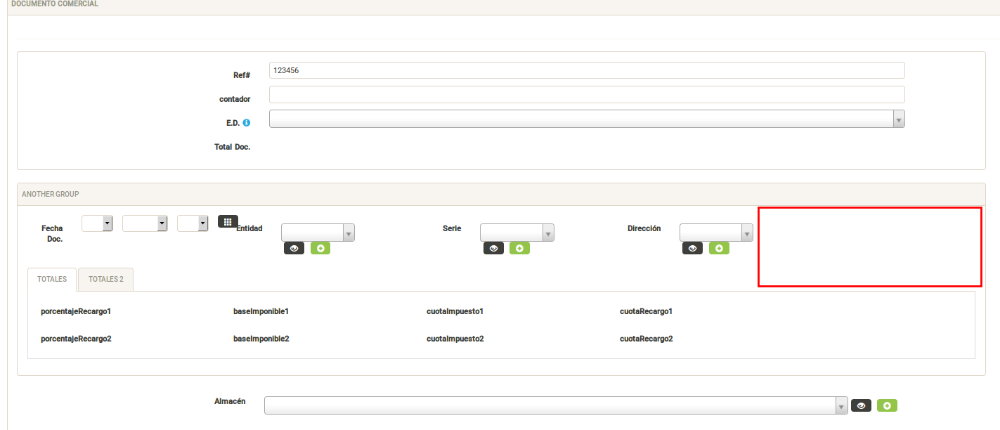Image resolution: width=1000 pixels, height=430 pixels.
Task: Add a new Serie with green plus
Action: click(x=520, y=248)
